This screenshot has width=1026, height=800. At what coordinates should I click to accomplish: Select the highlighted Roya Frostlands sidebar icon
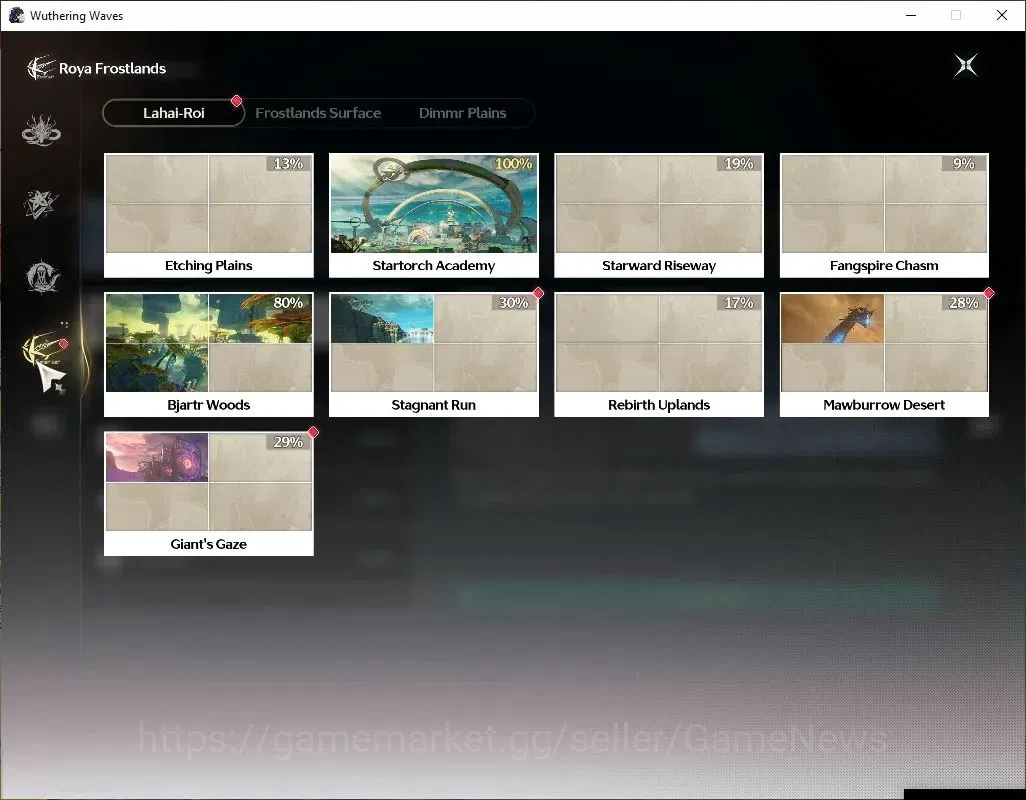coord(43,349)
